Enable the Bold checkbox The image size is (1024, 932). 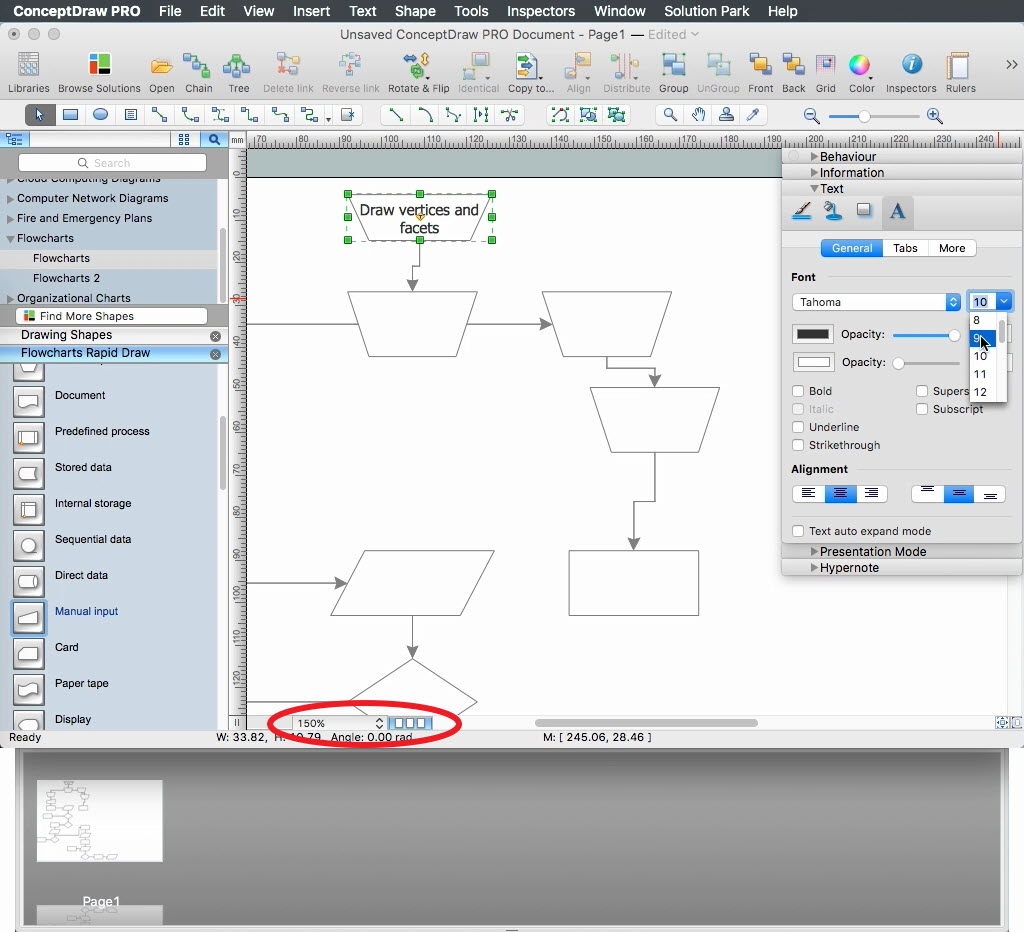pyautogui.click(x=798, y=391)
